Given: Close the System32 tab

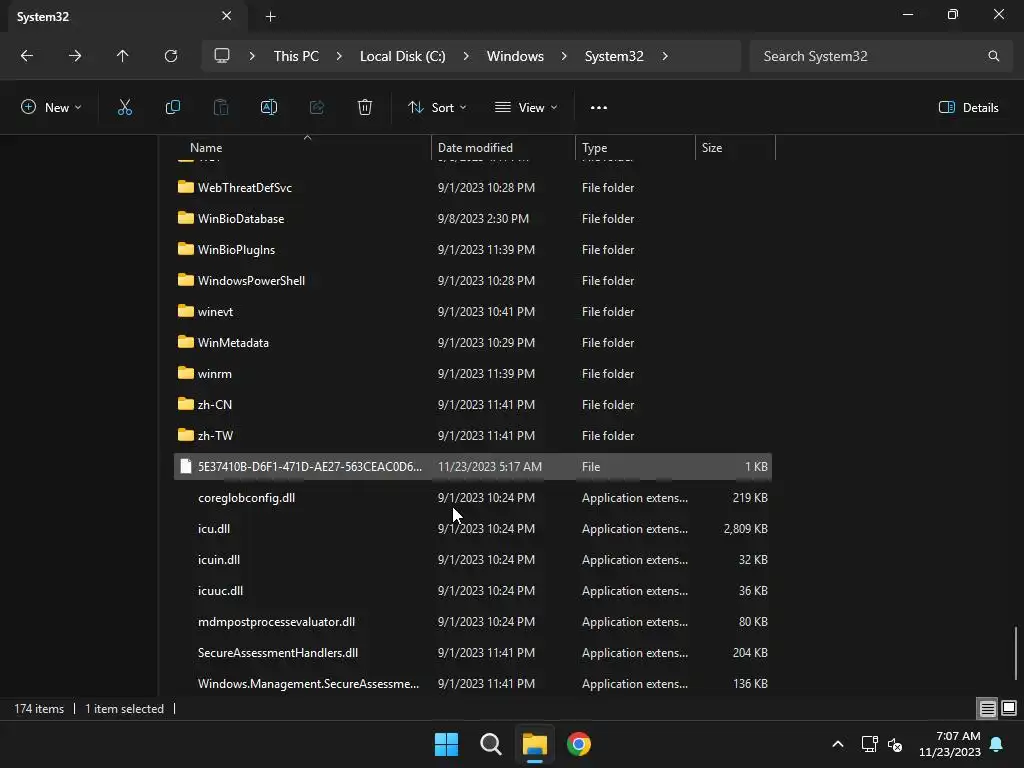Looking at the screenshot, I should coord(227,16).
